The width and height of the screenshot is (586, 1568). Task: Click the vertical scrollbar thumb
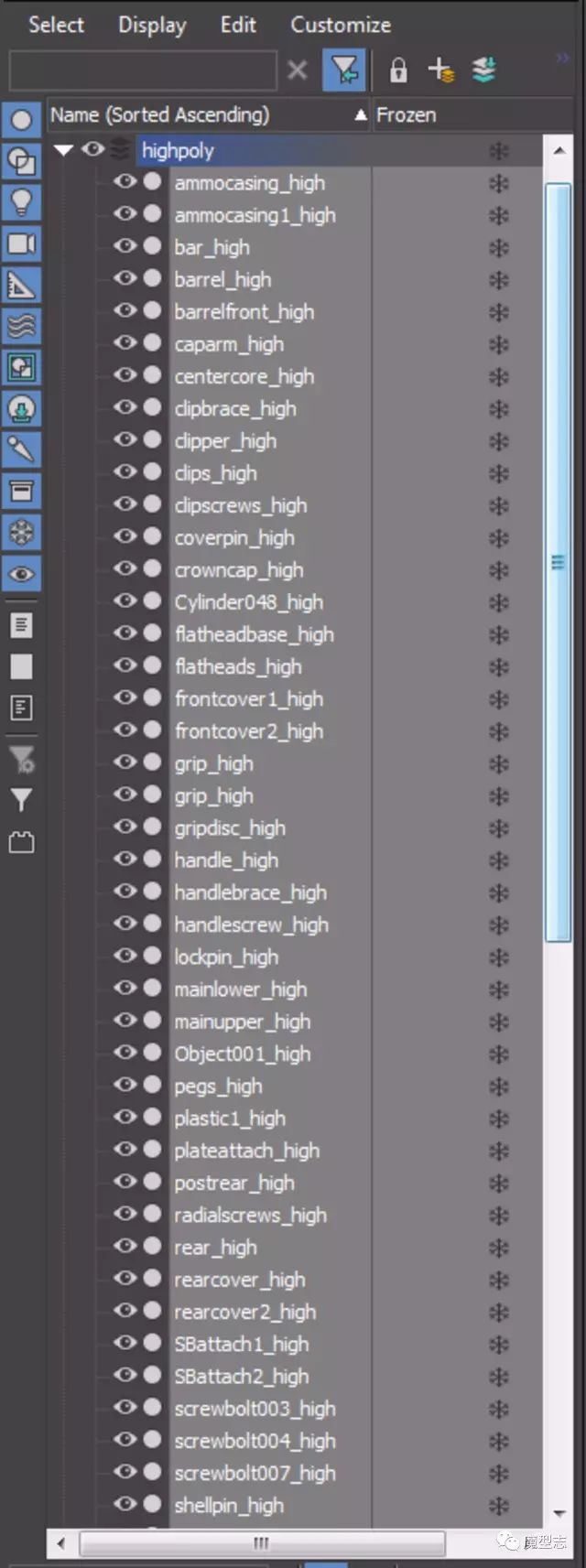tap(558, 562)
